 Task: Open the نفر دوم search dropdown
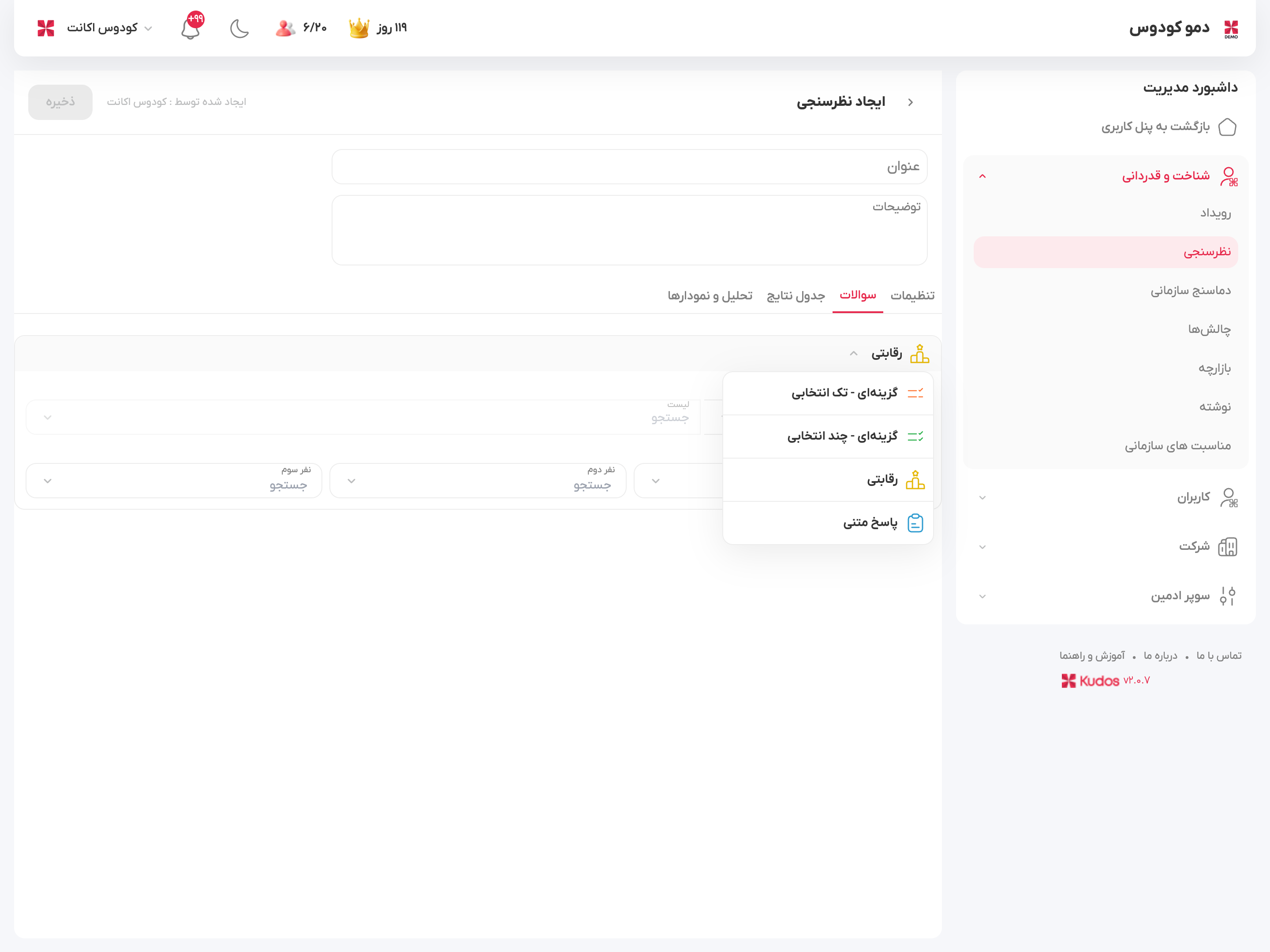click(478, 481)
